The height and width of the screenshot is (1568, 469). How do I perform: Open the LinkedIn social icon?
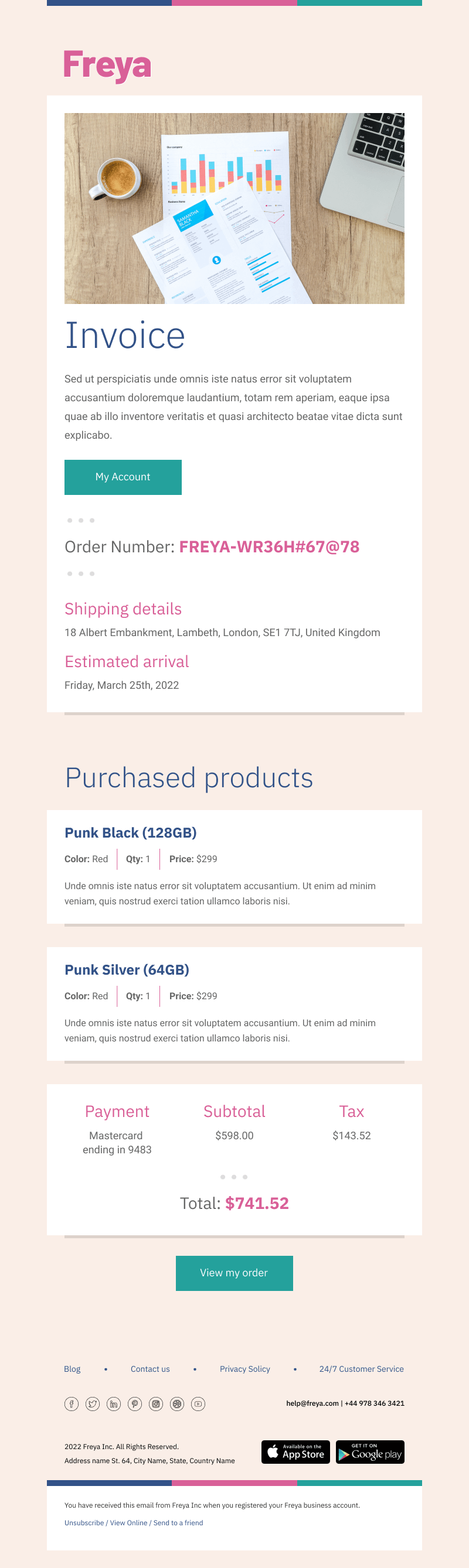(114, 1403)
